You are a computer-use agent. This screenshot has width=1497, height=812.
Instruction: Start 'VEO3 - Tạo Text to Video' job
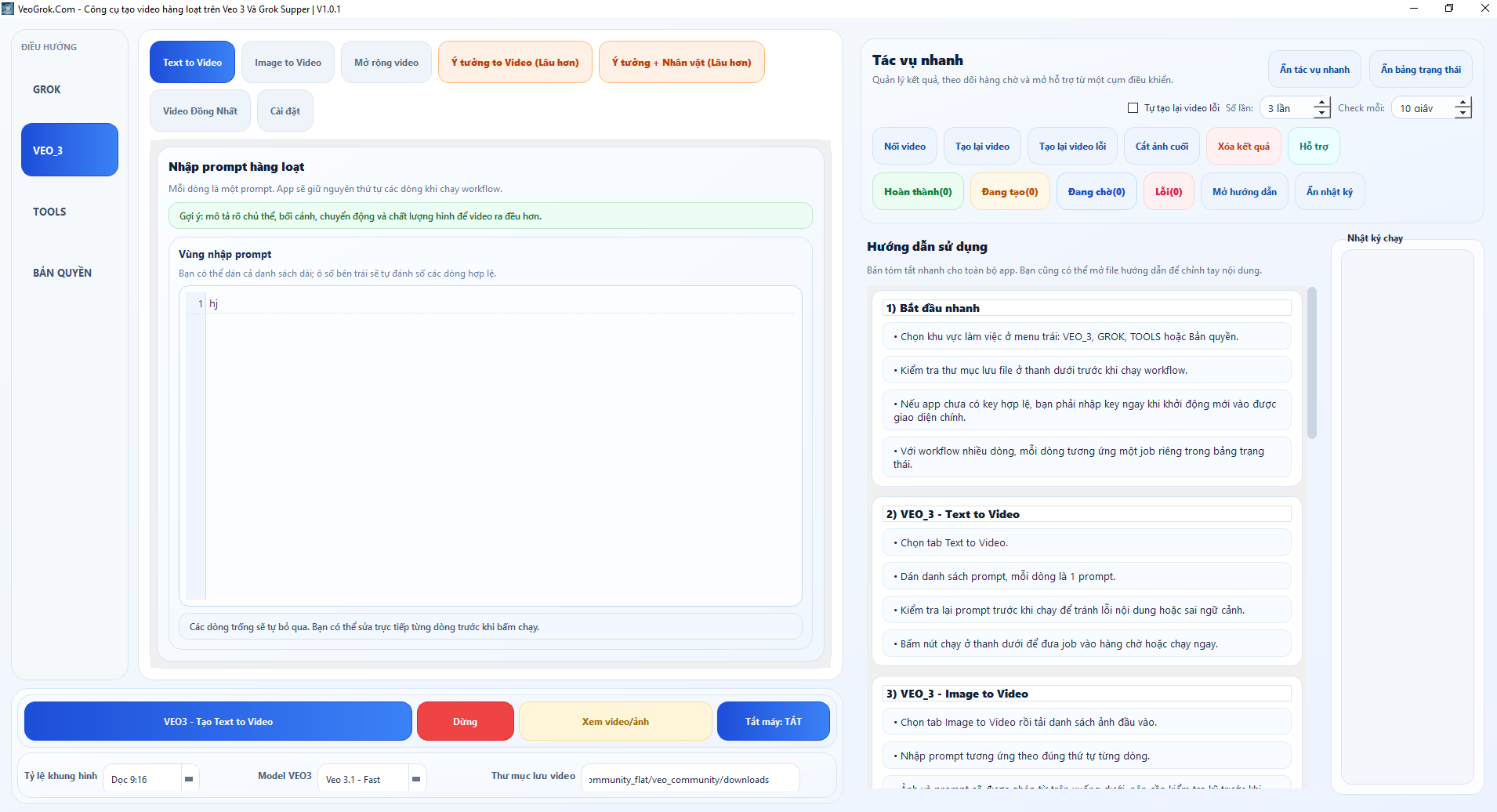(x=218, y=721)
